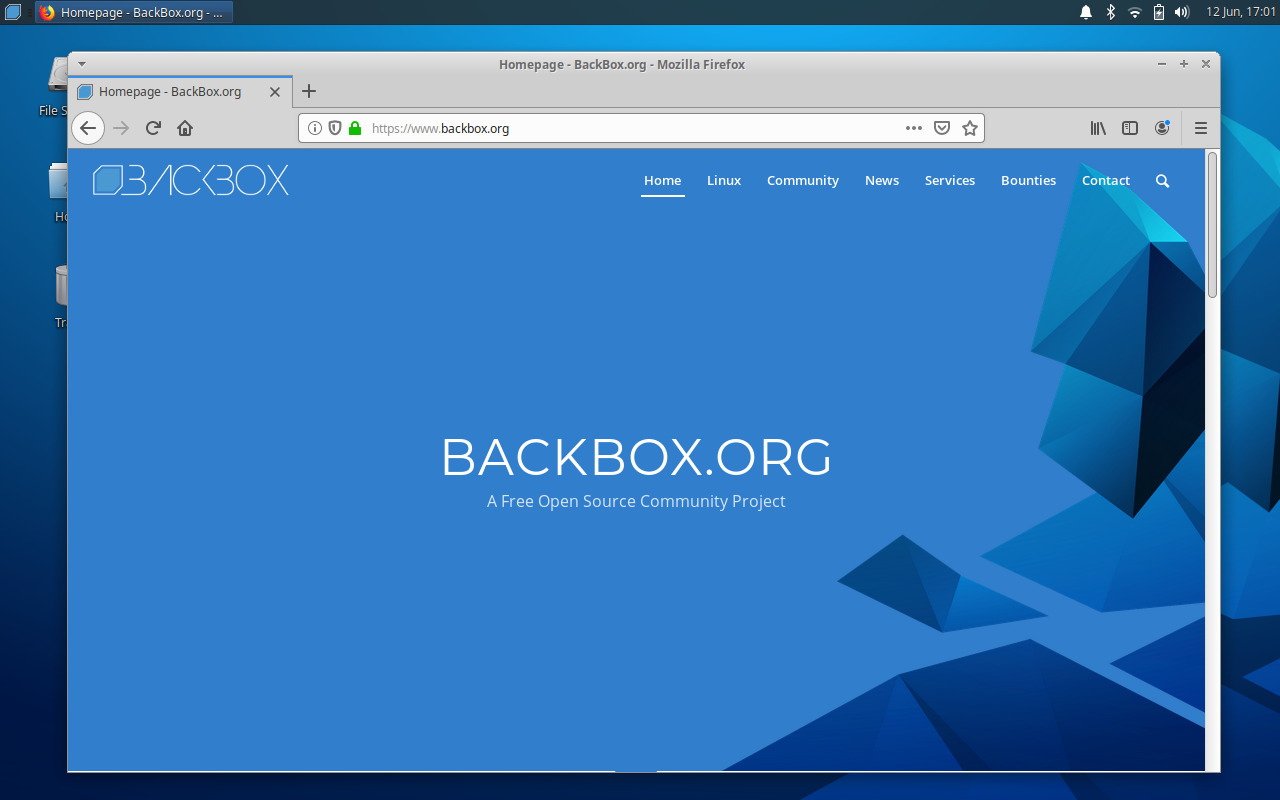The image size is (1280, 800).
Task: Open a new tab with plus button
Action: pyautogui.click(x=309, y=91)
